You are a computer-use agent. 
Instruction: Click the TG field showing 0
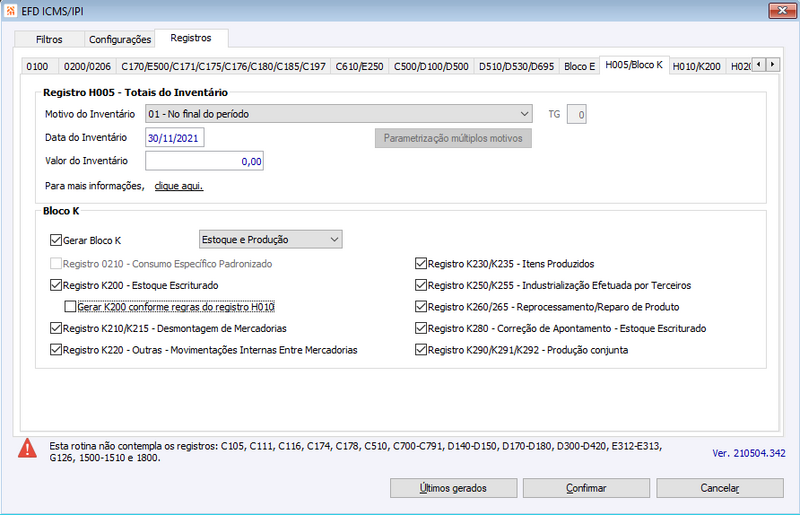point(577,114)
